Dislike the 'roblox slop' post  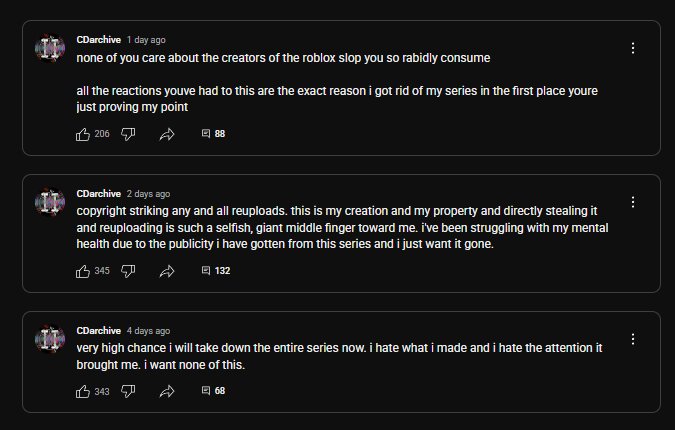pyautogui.click(x=128, y=134)
